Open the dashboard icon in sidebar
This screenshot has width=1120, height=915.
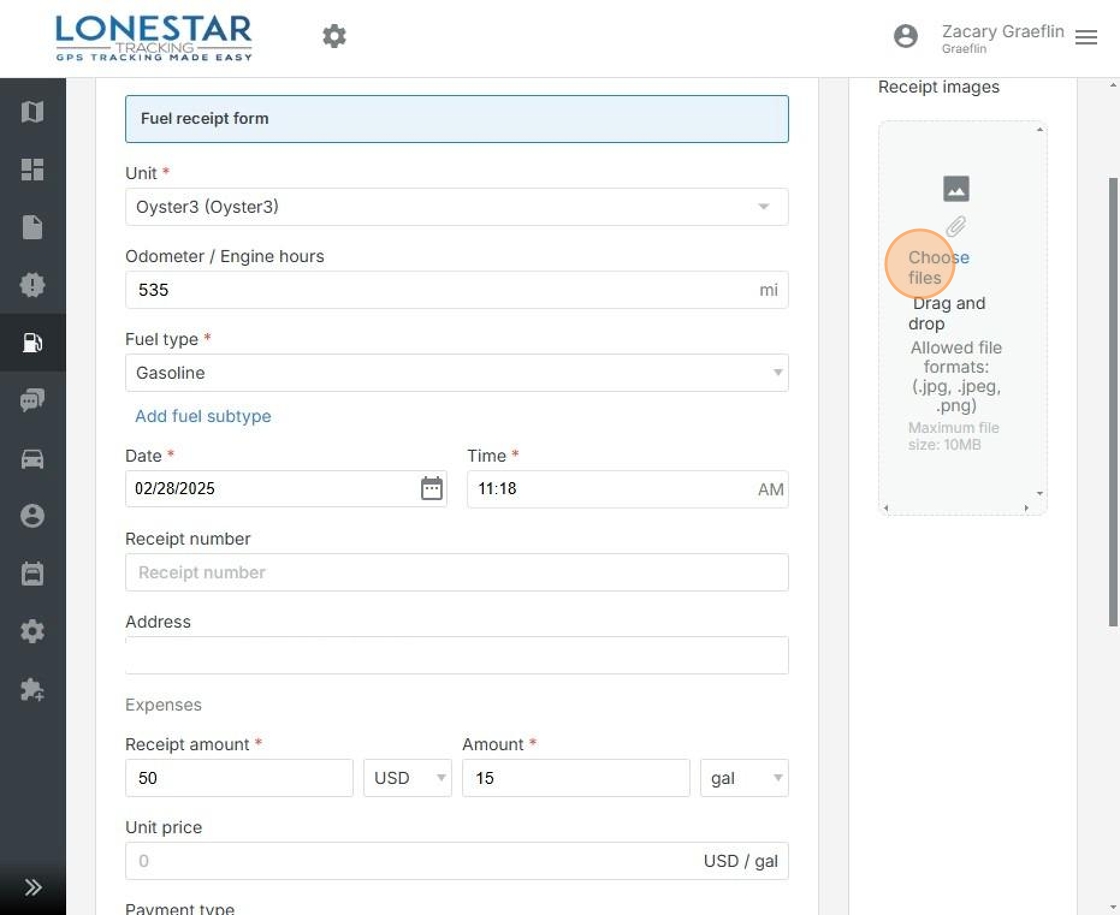coord(32,169)
